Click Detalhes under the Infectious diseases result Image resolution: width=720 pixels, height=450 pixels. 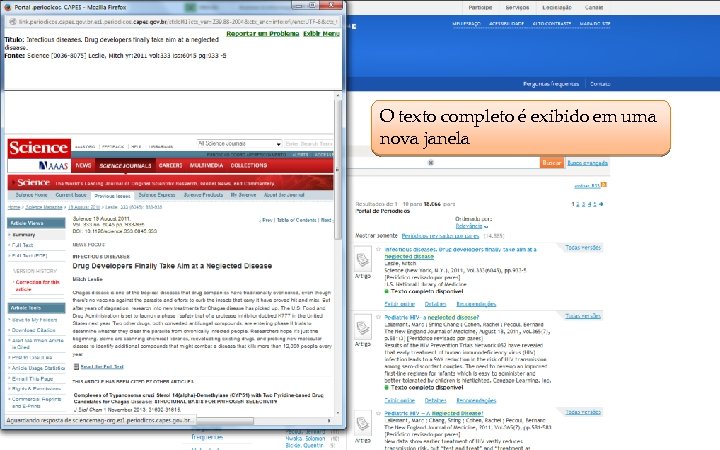[x=435, y=304]
